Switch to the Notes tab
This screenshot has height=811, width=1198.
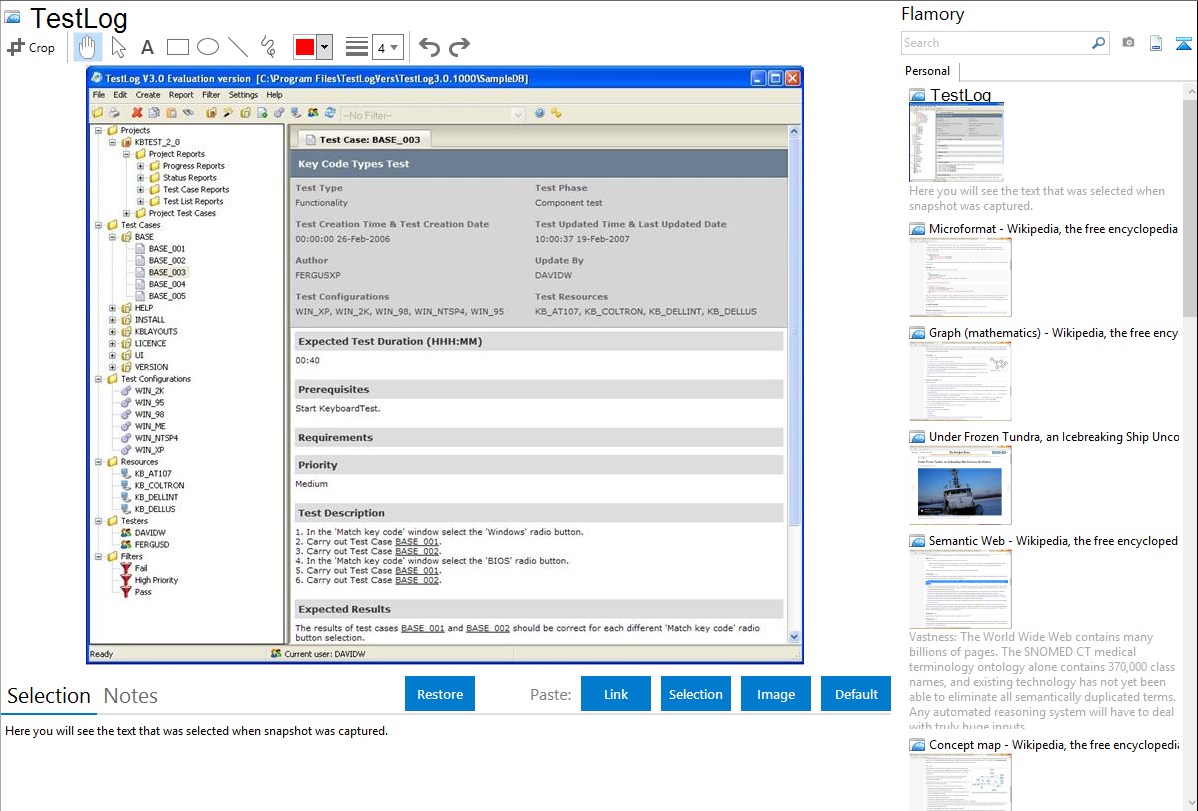coord(131,696)
